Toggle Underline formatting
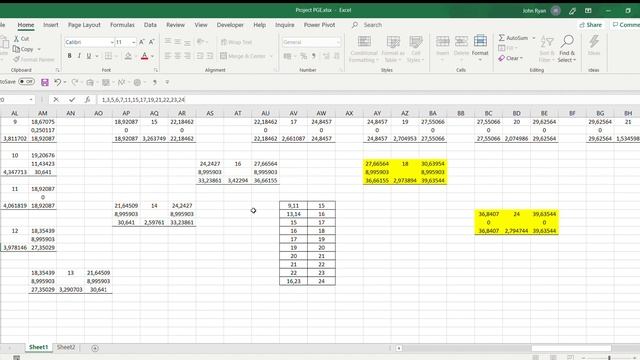Image resolution: width=640 pixels, height=360 pixels. (89, 56)
